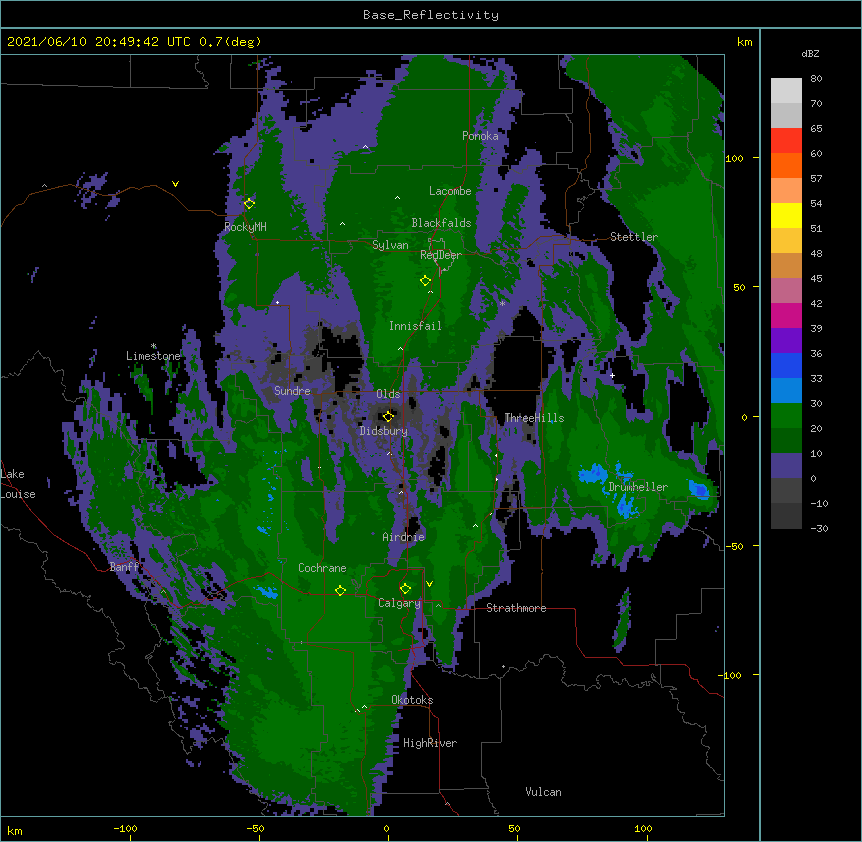The height and width of the screenshot is (842, 862).
Task: Click the yellow marker near RockyMH
Action: point(249,204)
